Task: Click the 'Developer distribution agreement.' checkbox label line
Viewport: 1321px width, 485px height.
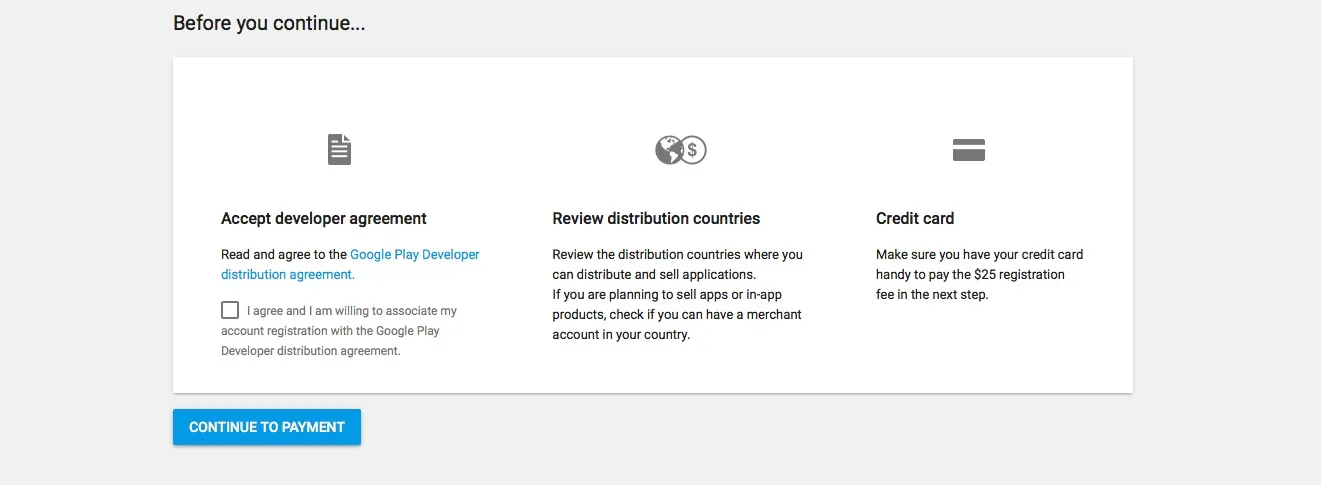Action: 311,351
